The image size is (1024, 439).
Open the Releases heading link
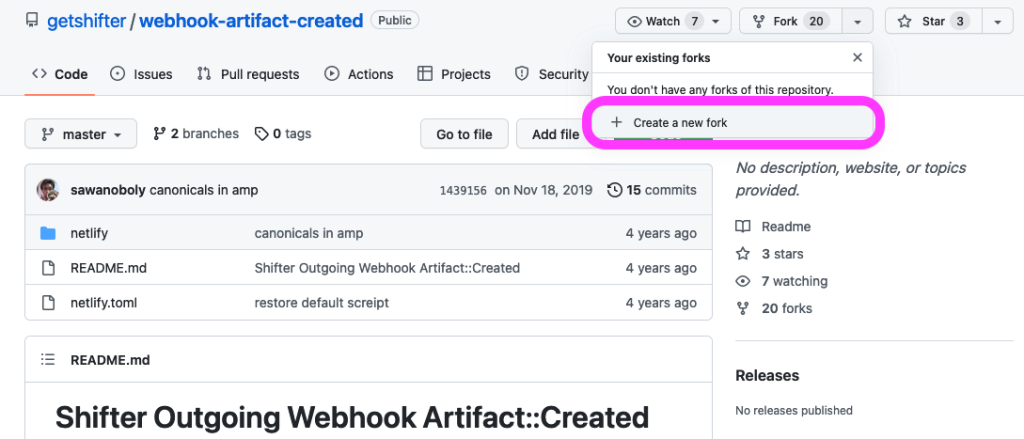tap(767, 376)
